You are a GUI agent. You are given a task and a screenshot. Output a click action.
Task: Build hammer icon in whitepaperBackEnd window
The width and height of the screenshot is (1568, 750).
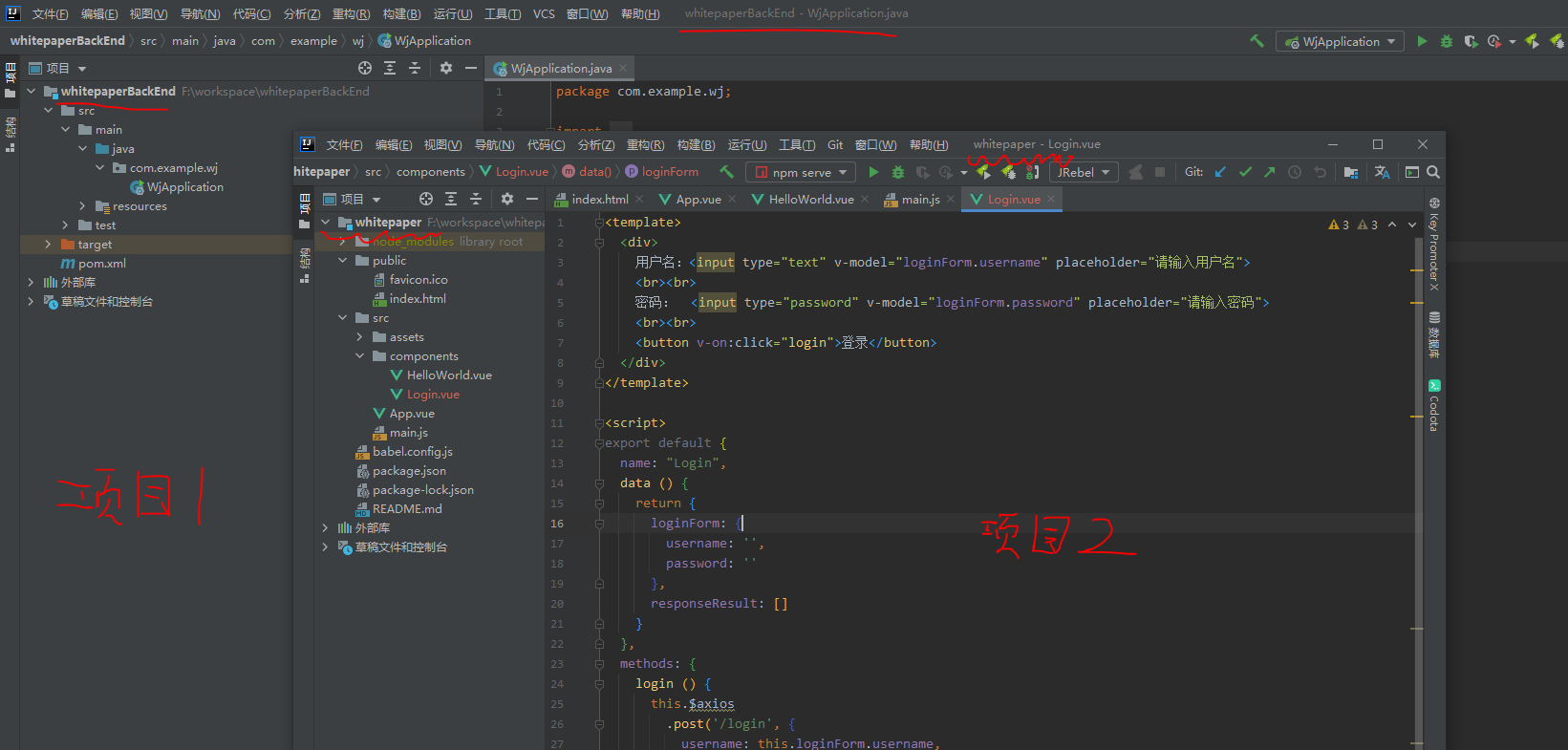(x=1257, y=41)
